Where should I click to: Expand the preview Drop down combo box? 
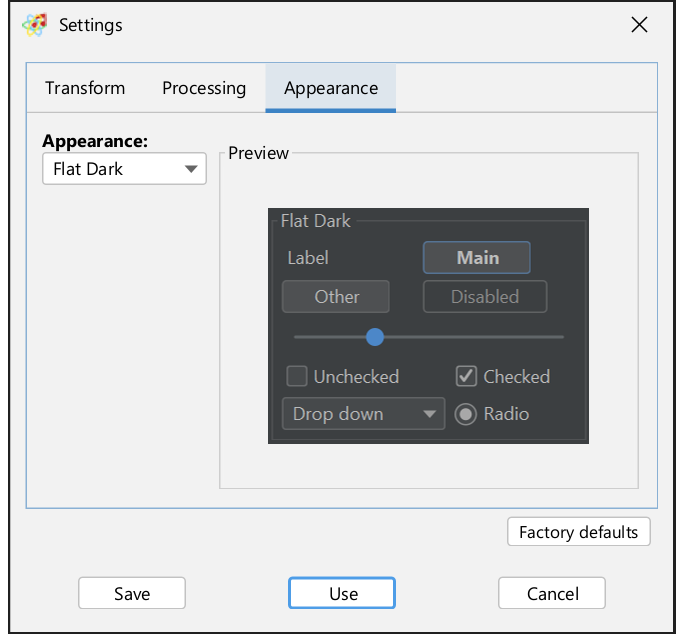pos(363,414)
